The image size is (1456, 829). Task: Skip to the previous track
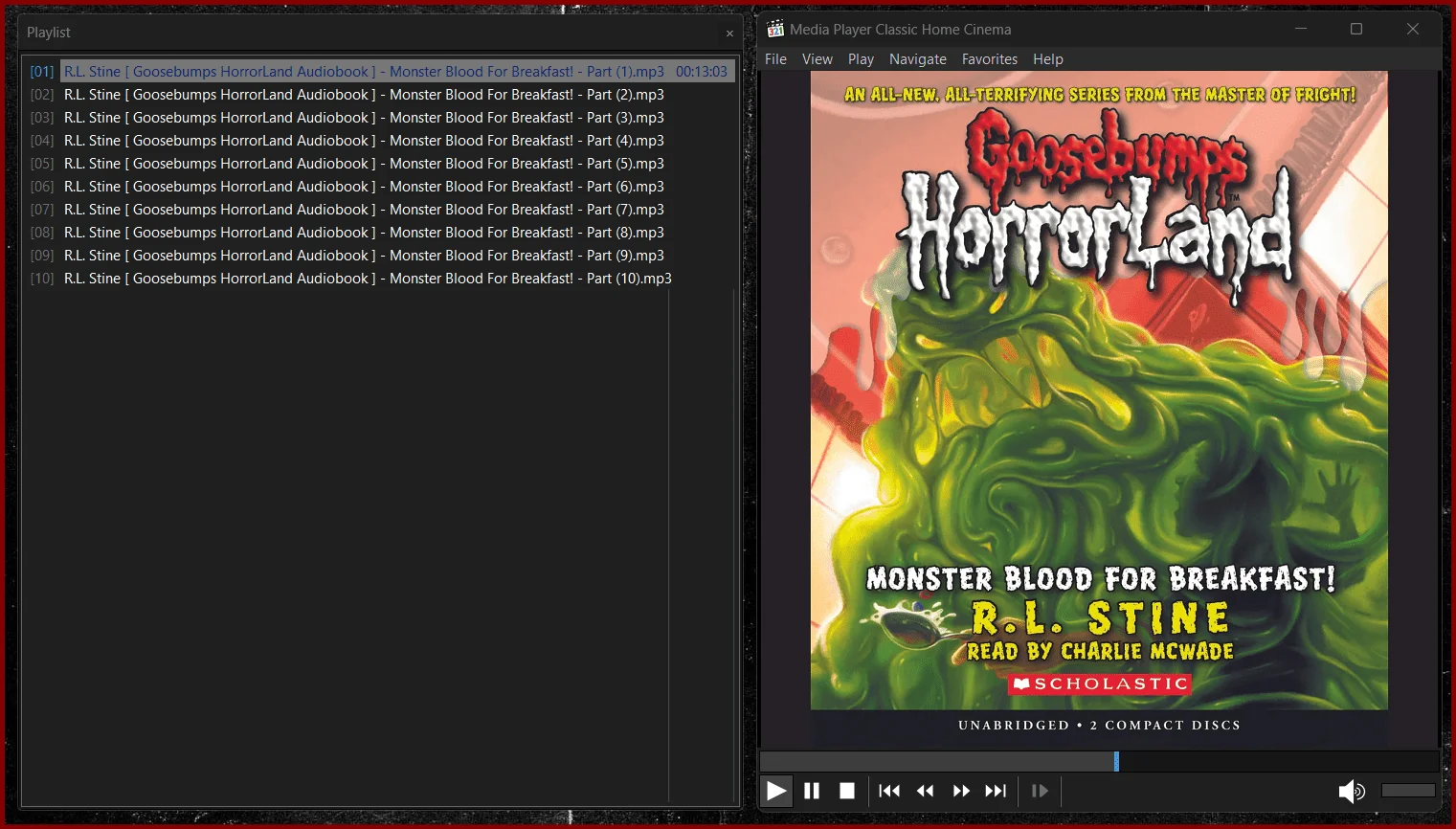(889, 791)
